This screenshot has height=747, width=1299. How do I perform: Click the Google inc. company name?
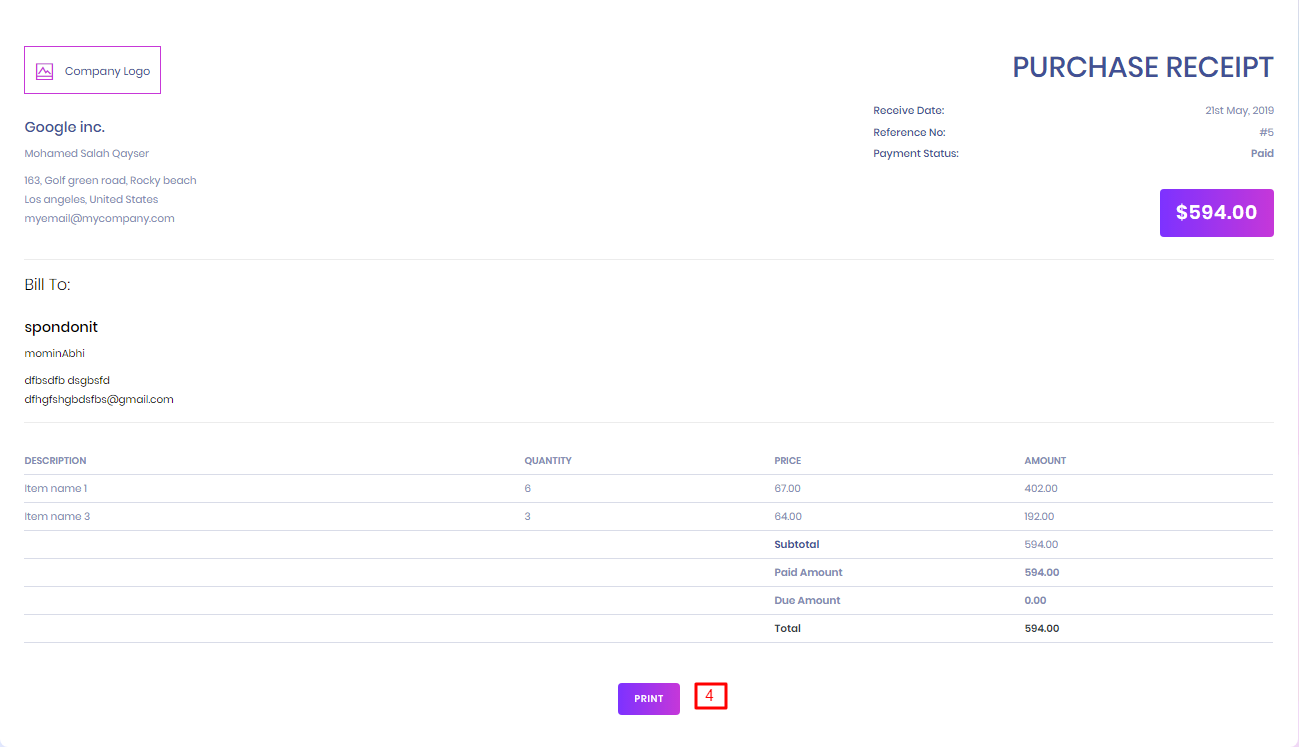click(x=65, y=127)
